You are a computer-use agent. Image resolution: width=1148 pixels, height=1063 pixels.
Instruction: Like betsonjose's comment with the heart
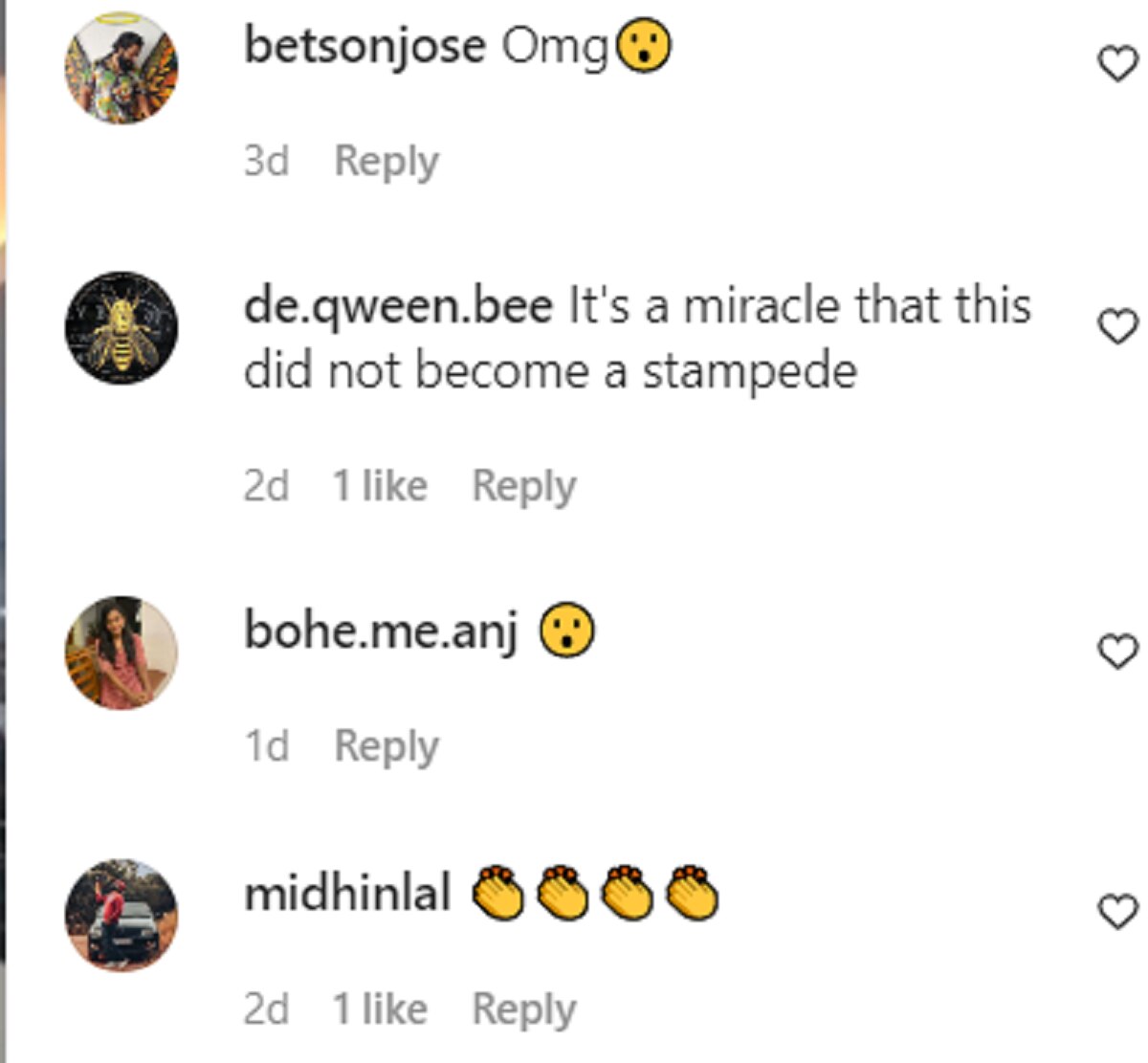tap(1116, 65)
